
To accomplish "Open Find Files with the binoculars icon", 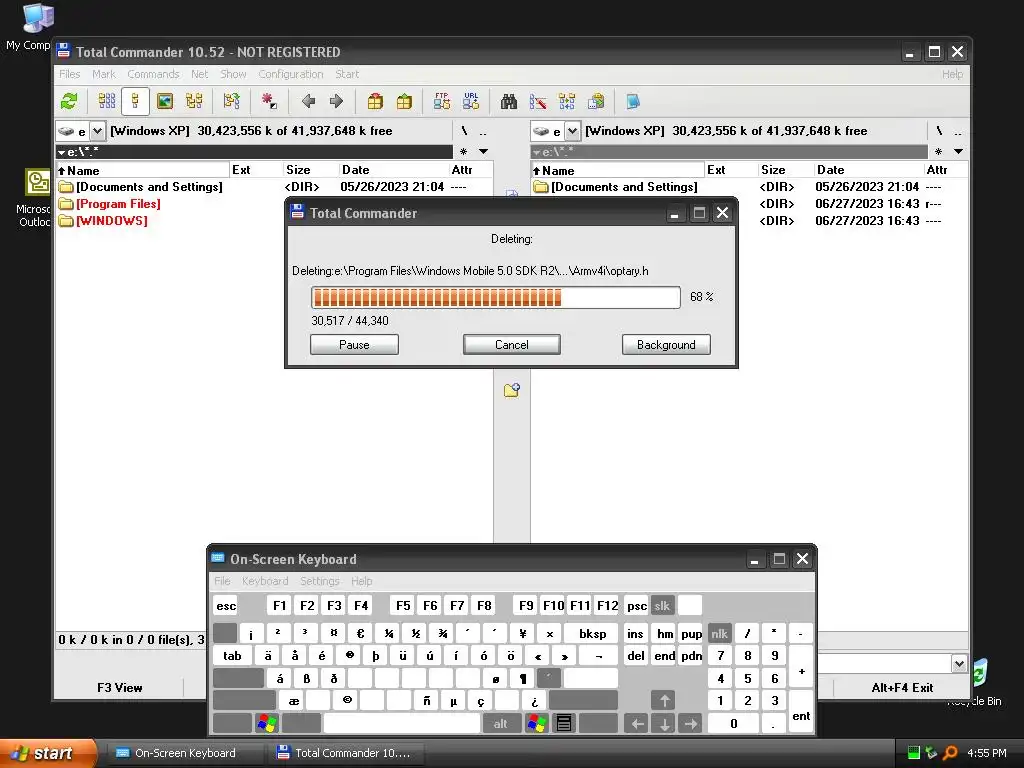I will (x=509, y=101).
